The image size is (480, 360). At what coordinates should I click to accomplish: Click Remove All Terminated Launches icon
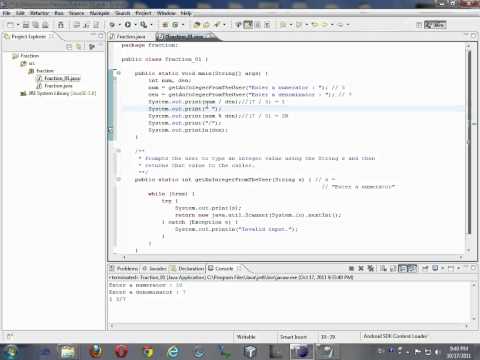370,268
